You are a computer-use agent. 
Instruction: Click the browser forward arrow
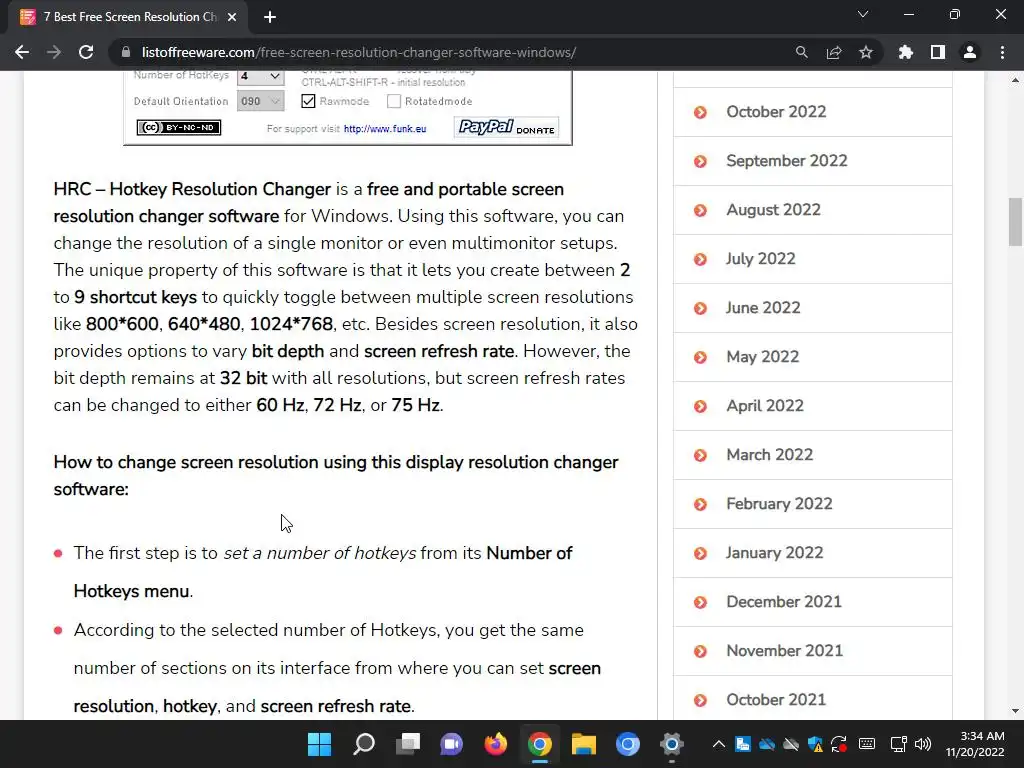[x=54, y=52]
